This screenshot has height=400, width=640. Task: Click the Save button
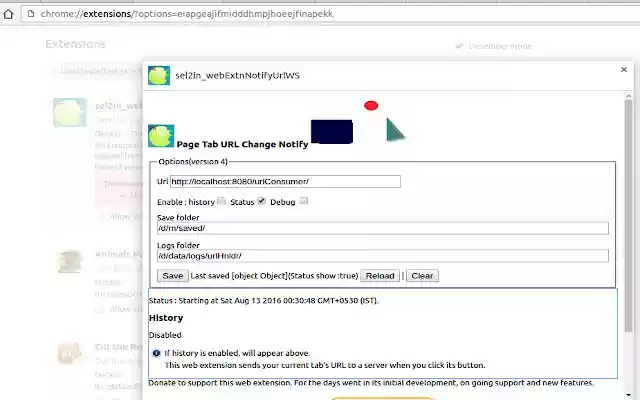173,276
